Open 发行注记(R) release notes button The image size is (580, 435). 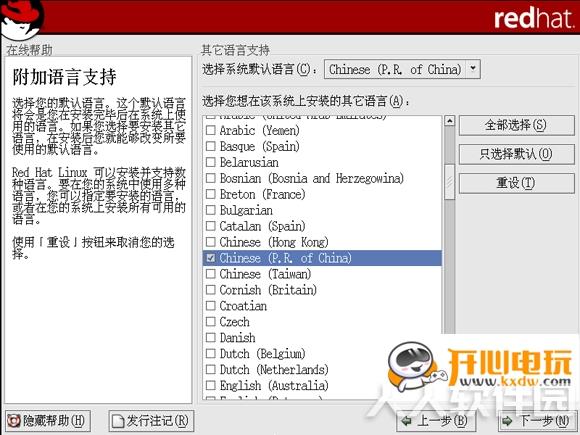tap(151, 421)
